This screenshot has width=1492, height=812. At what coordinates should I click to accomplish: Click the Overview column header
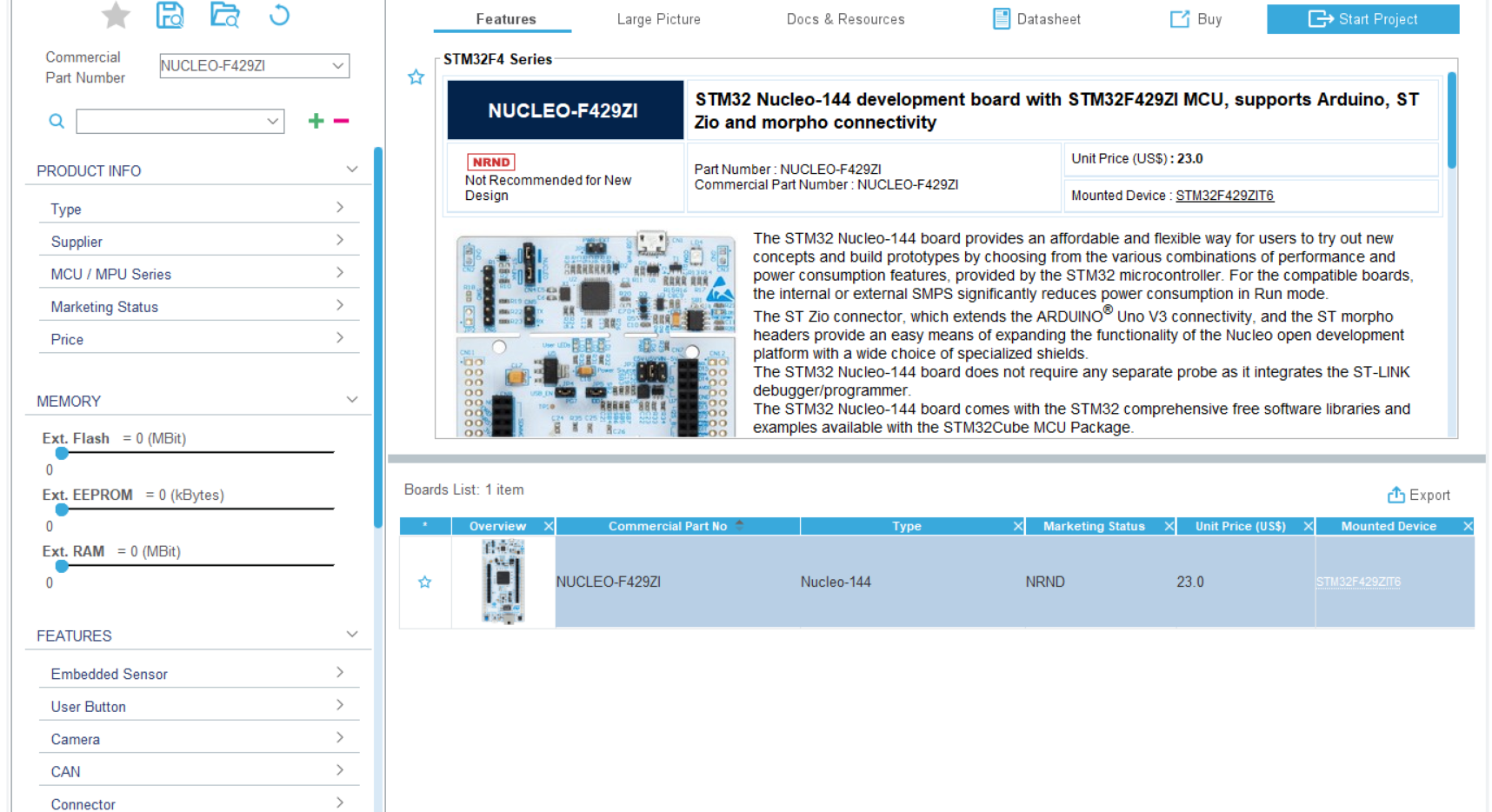pos(497,526)
